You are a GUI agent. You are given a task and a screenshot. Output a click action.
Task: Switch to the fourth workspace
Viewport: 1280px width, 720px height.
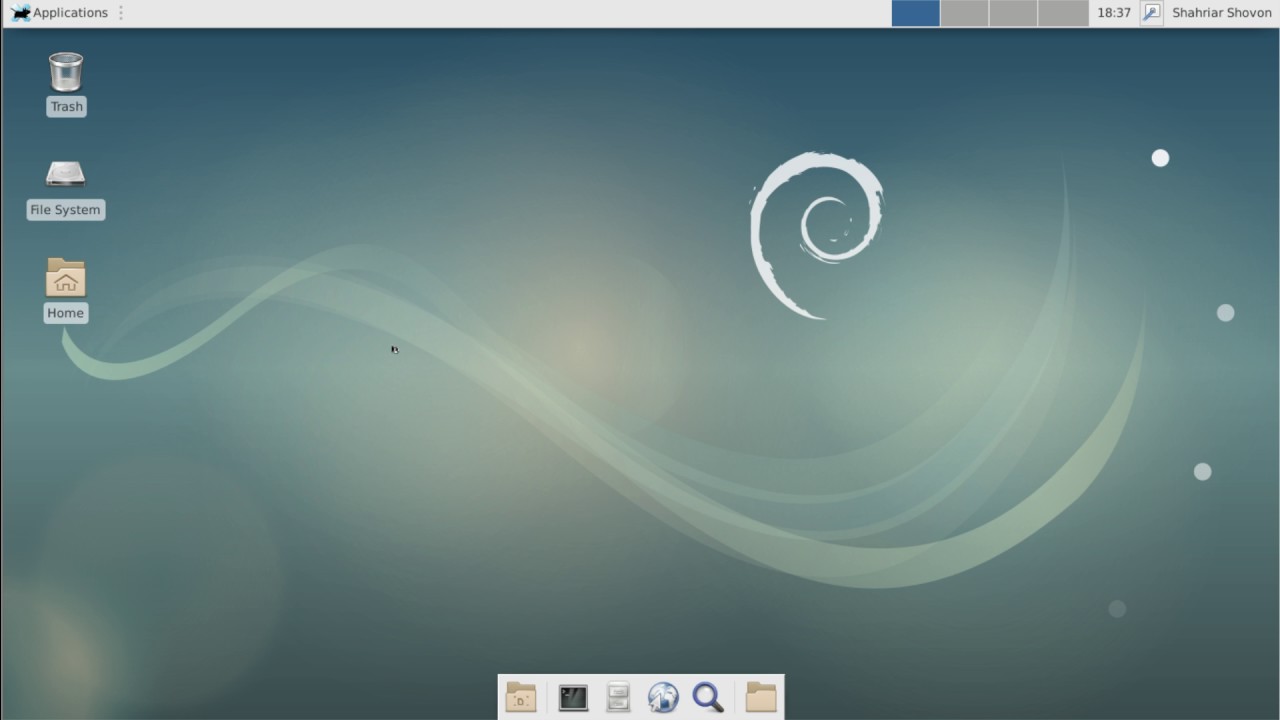coord(1062,13)
